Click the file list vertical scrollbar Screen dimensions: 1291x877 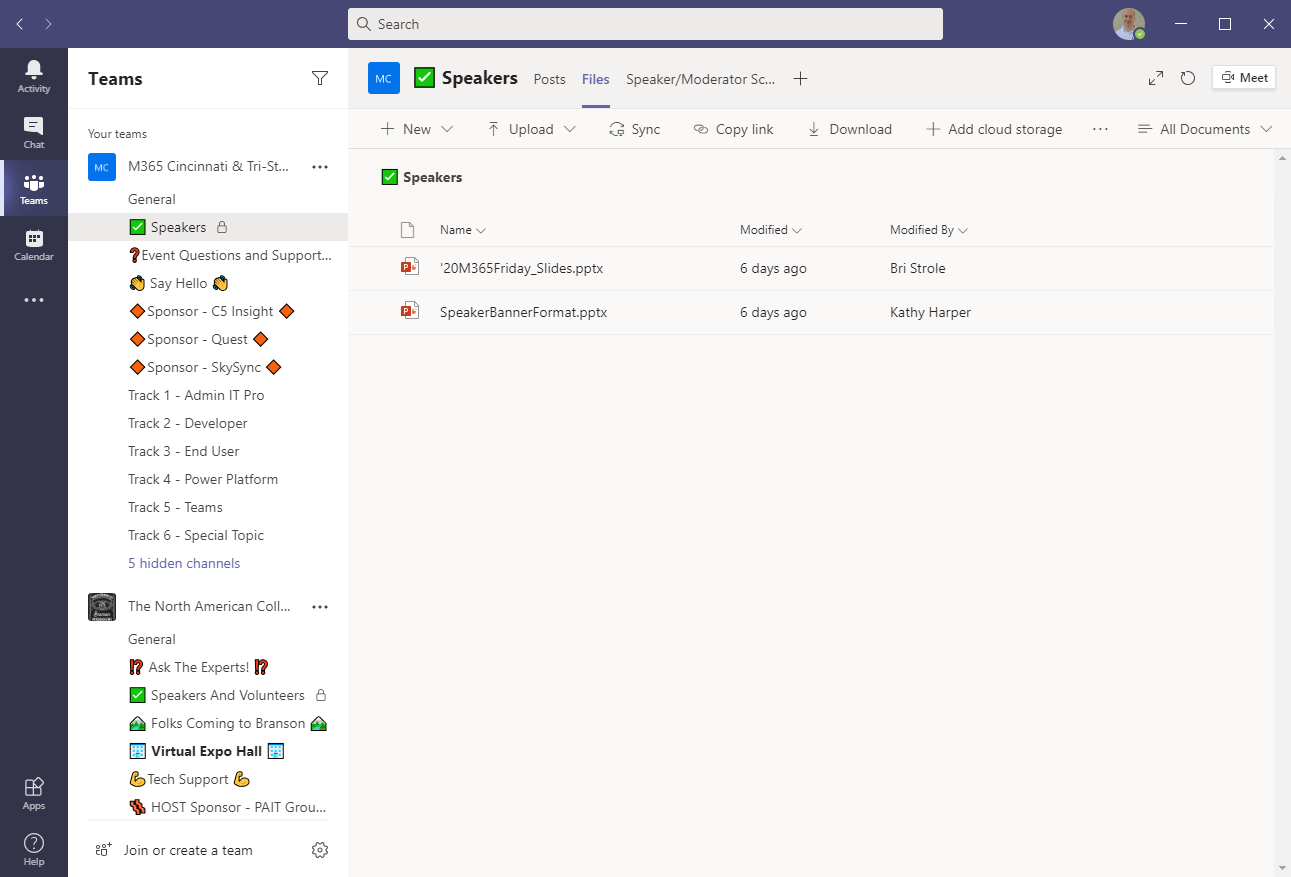pos(1283,512)
